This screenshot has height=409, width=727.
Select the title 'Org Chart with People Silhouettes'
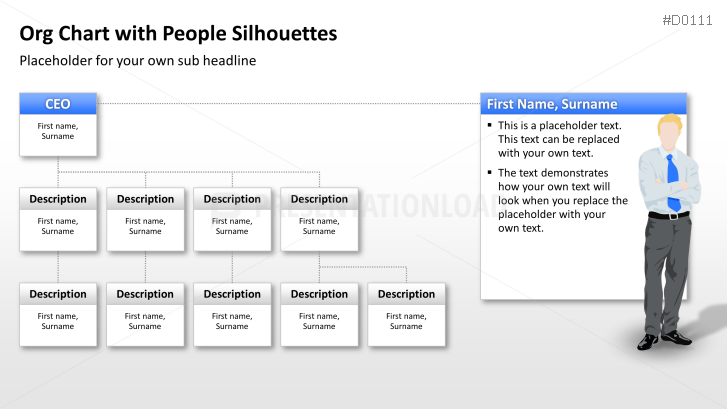(178, 33)
